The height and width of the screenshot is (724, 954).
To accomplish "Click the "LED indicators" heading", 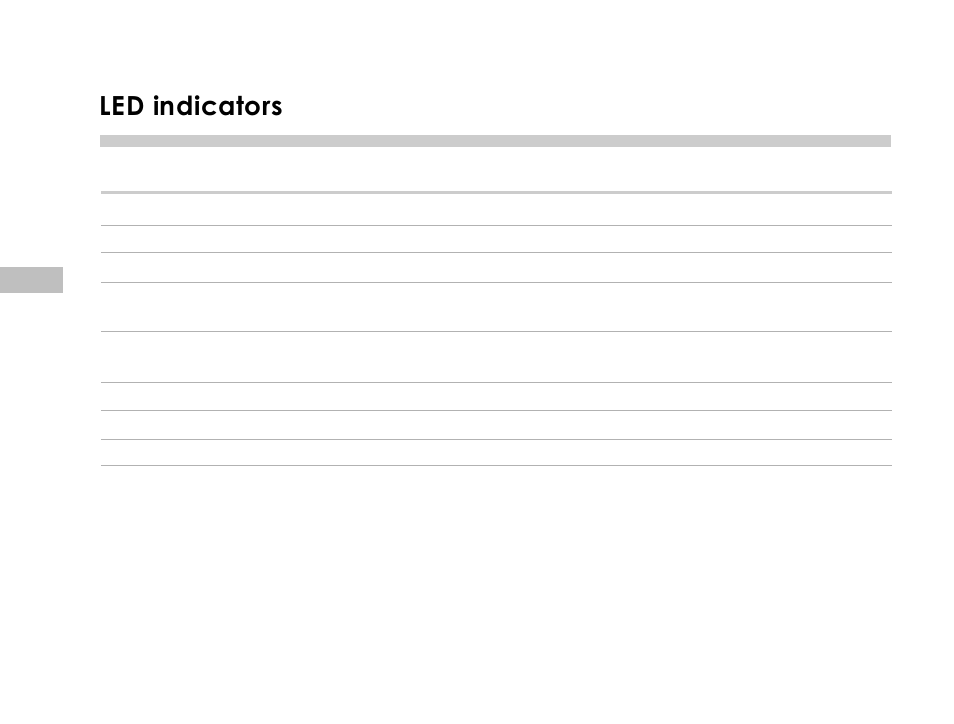I will tap(190, 106).
